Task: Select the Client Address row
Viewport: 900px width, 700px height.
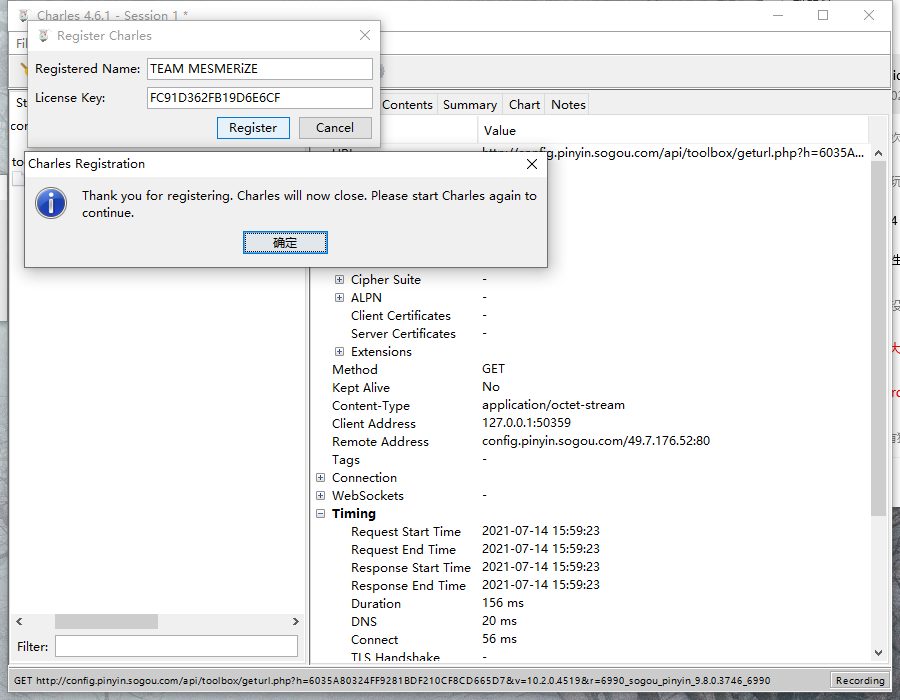Action: 591,423
